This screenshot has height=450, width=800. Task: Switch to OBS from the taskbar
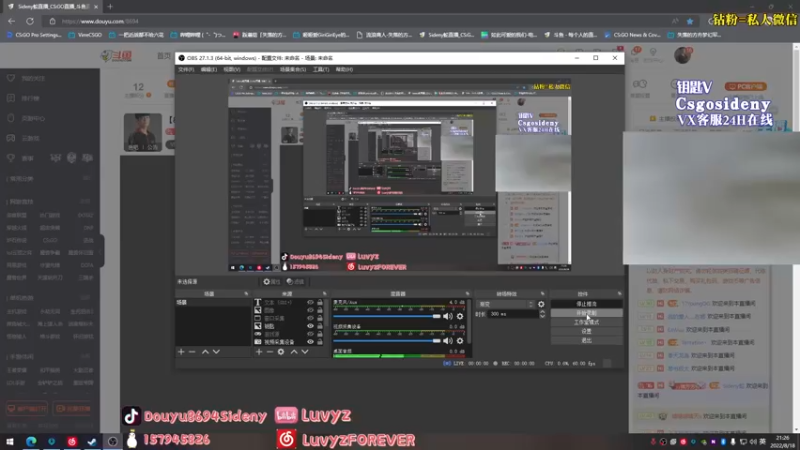pyautogui.click(x=112, y=441)
